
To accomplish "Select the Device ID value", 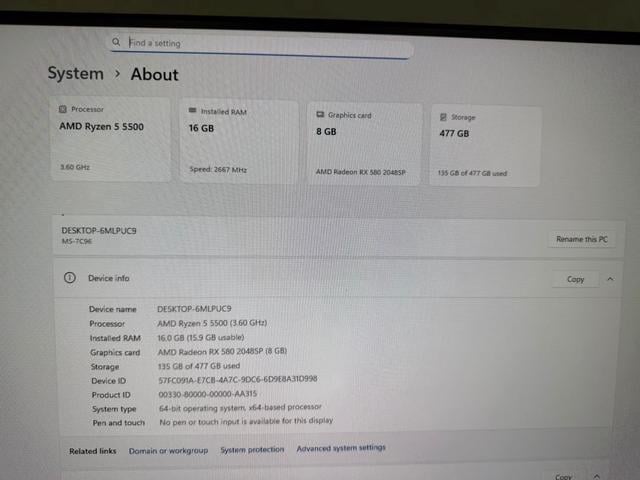I will (x=238, y=380).
